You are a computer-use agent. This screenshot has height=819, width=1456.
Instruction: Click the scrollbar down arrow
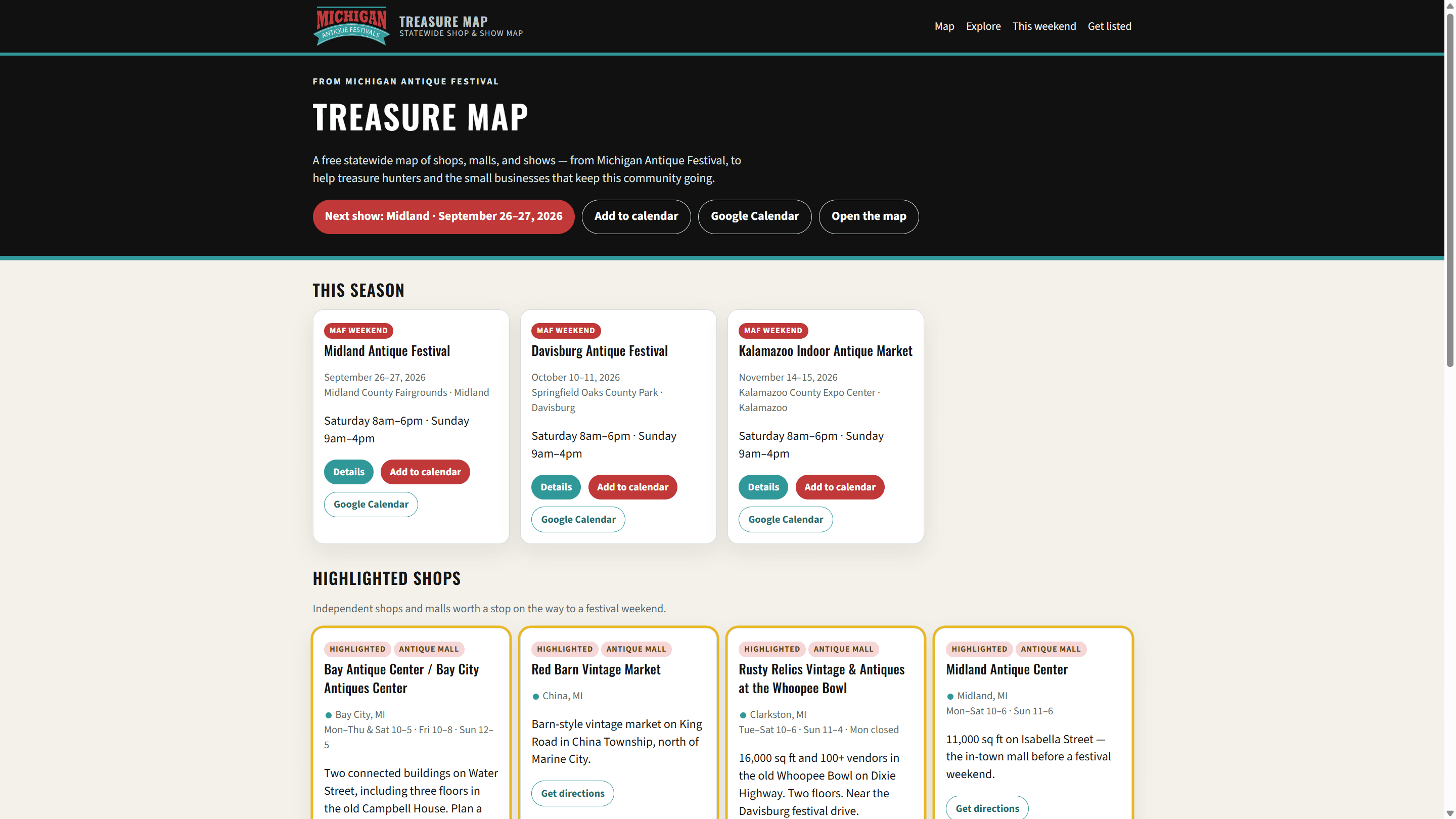1450,813
